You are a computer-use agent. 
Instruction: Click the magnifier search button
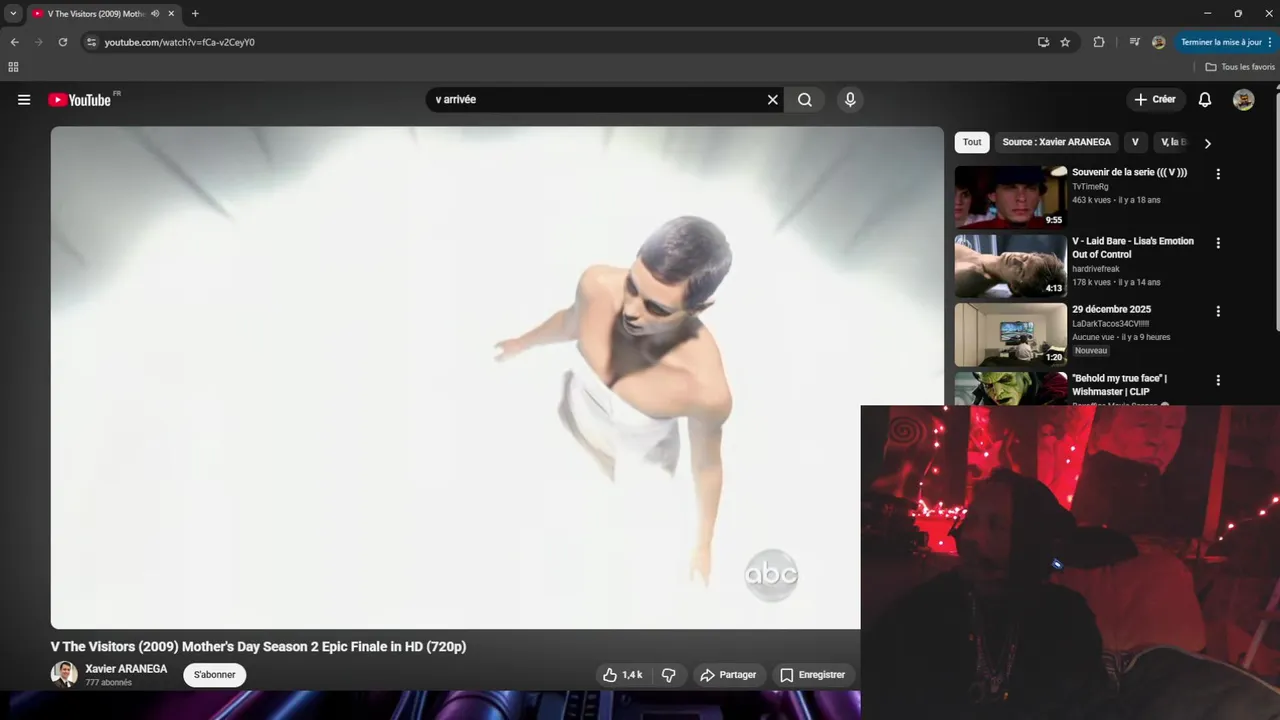(x=805, y=100)
